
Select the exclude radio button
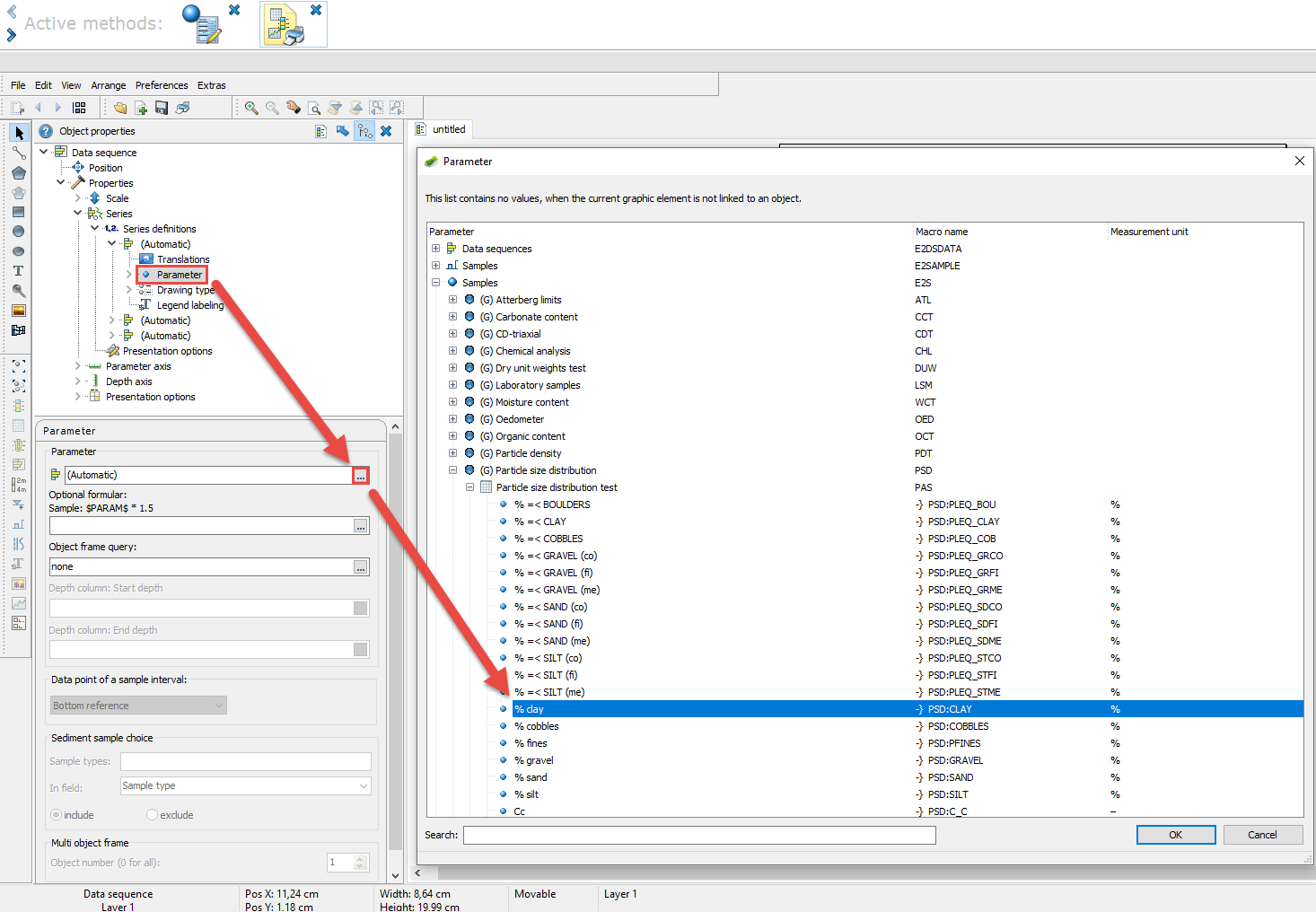click(x=152, y=815)
